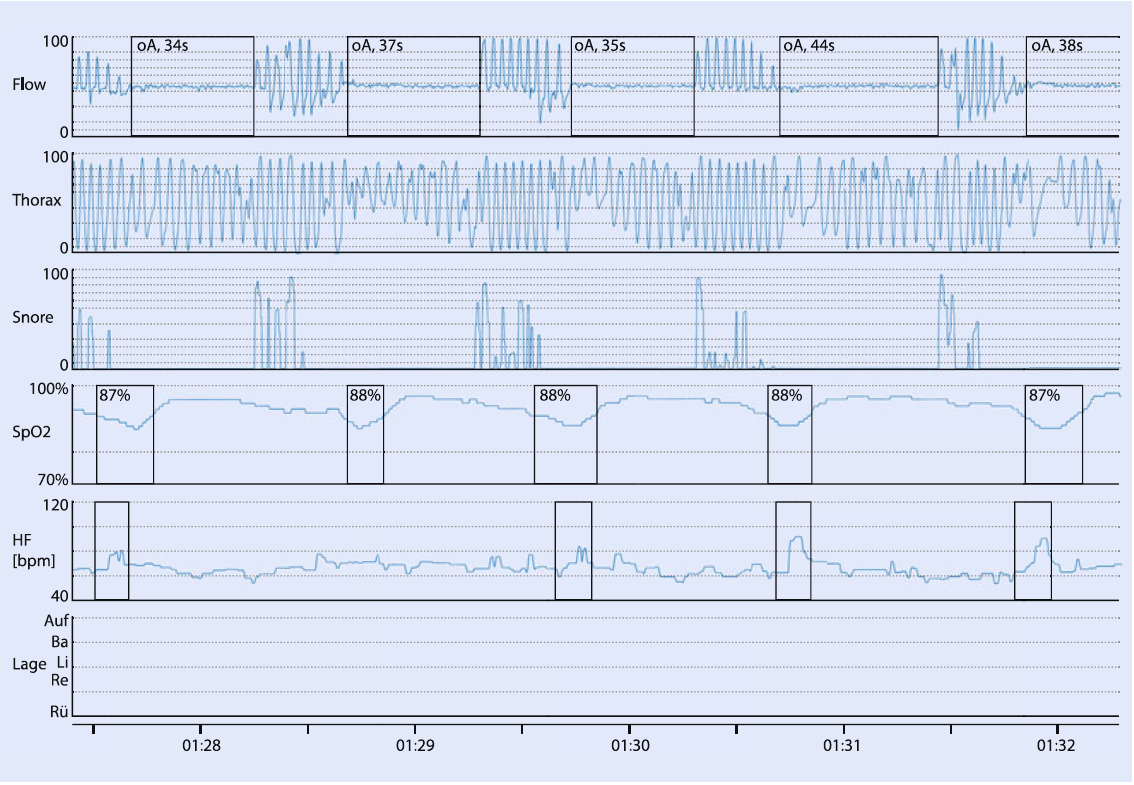The height and width of the screenshot is (785, 1134).
Task: Select heart rate event box near 01:30
Action: (574, 551)
